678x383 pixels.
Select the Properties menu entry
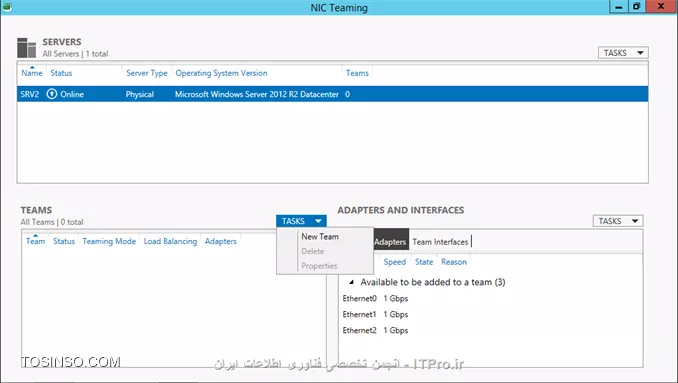(x=319, y=266)
